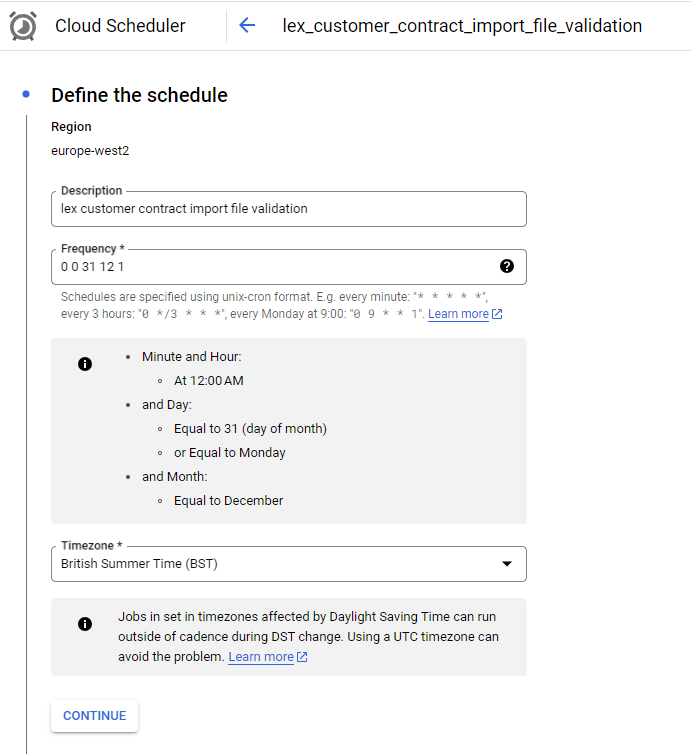Click the Define the schedule section heading

click(x=139, y=95)
